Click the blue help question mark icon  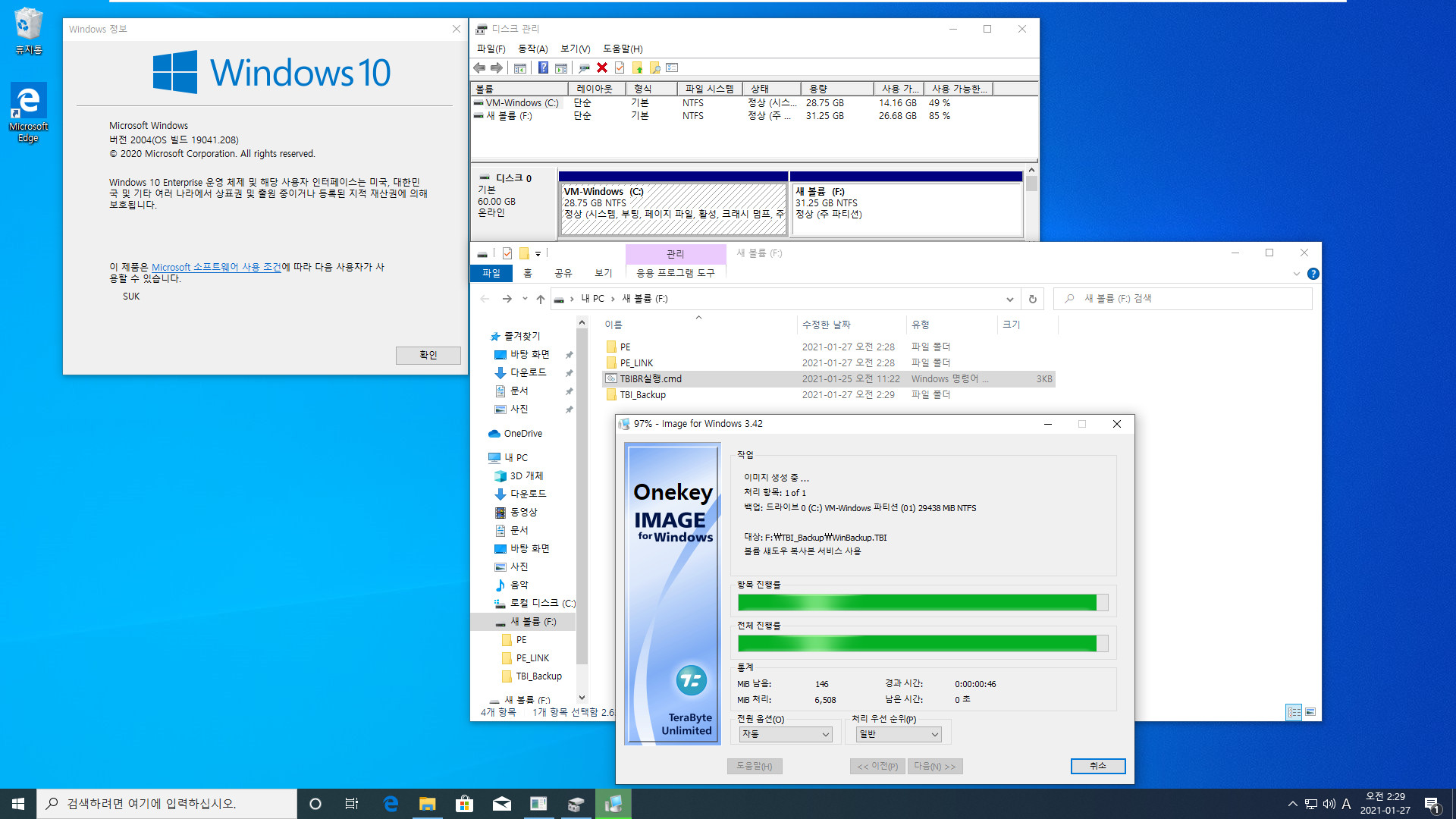pyautogui.click(x=543, y=68)
